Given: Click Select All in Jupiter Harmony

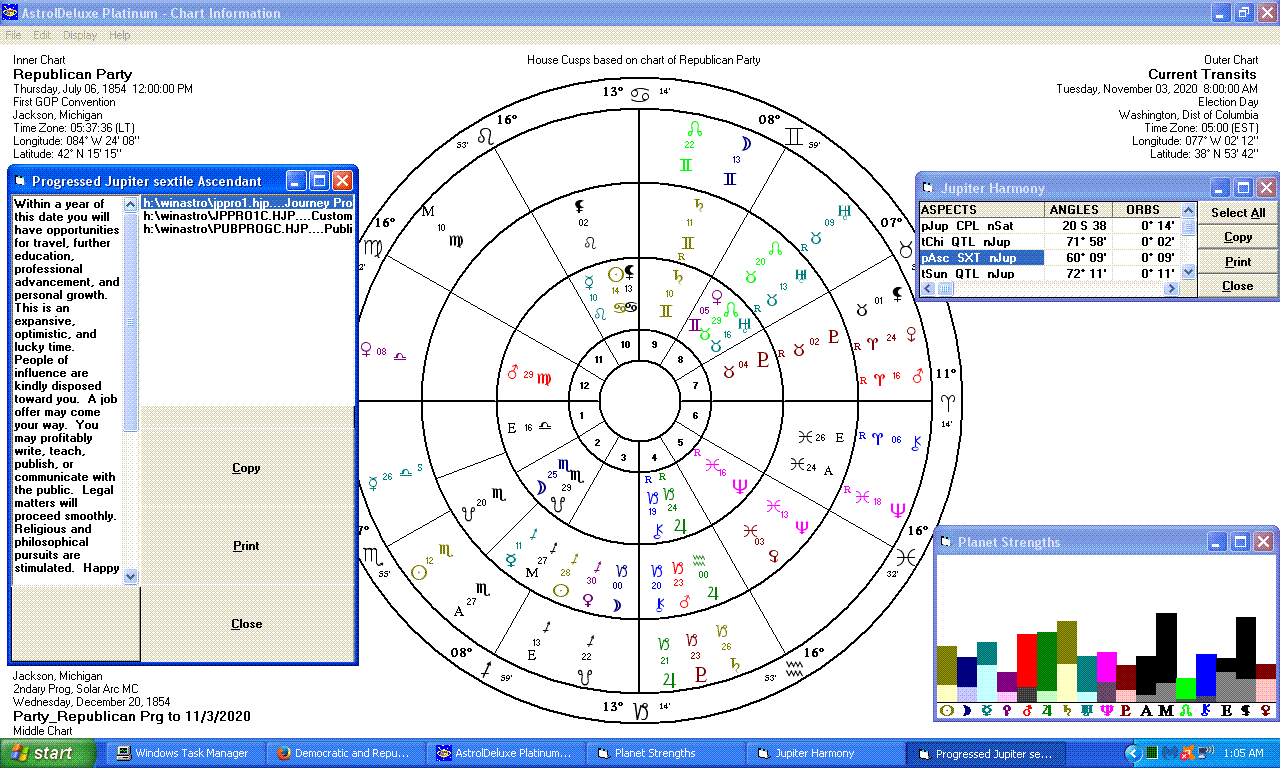Looking at the screenshot, I should point(1238,213).
